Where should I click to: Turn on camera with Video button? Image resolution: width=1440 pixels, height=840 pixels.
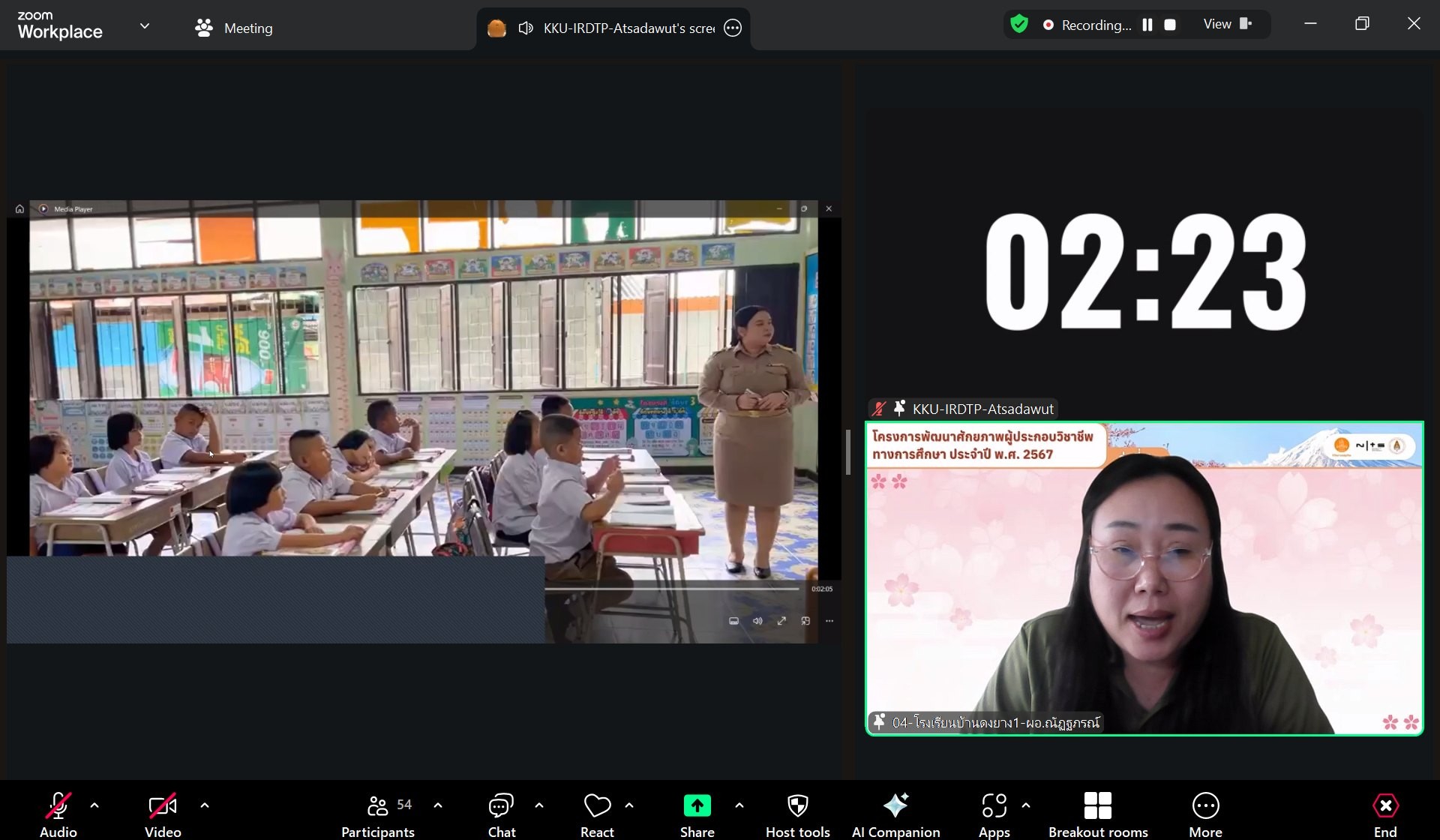pos(163,813)
